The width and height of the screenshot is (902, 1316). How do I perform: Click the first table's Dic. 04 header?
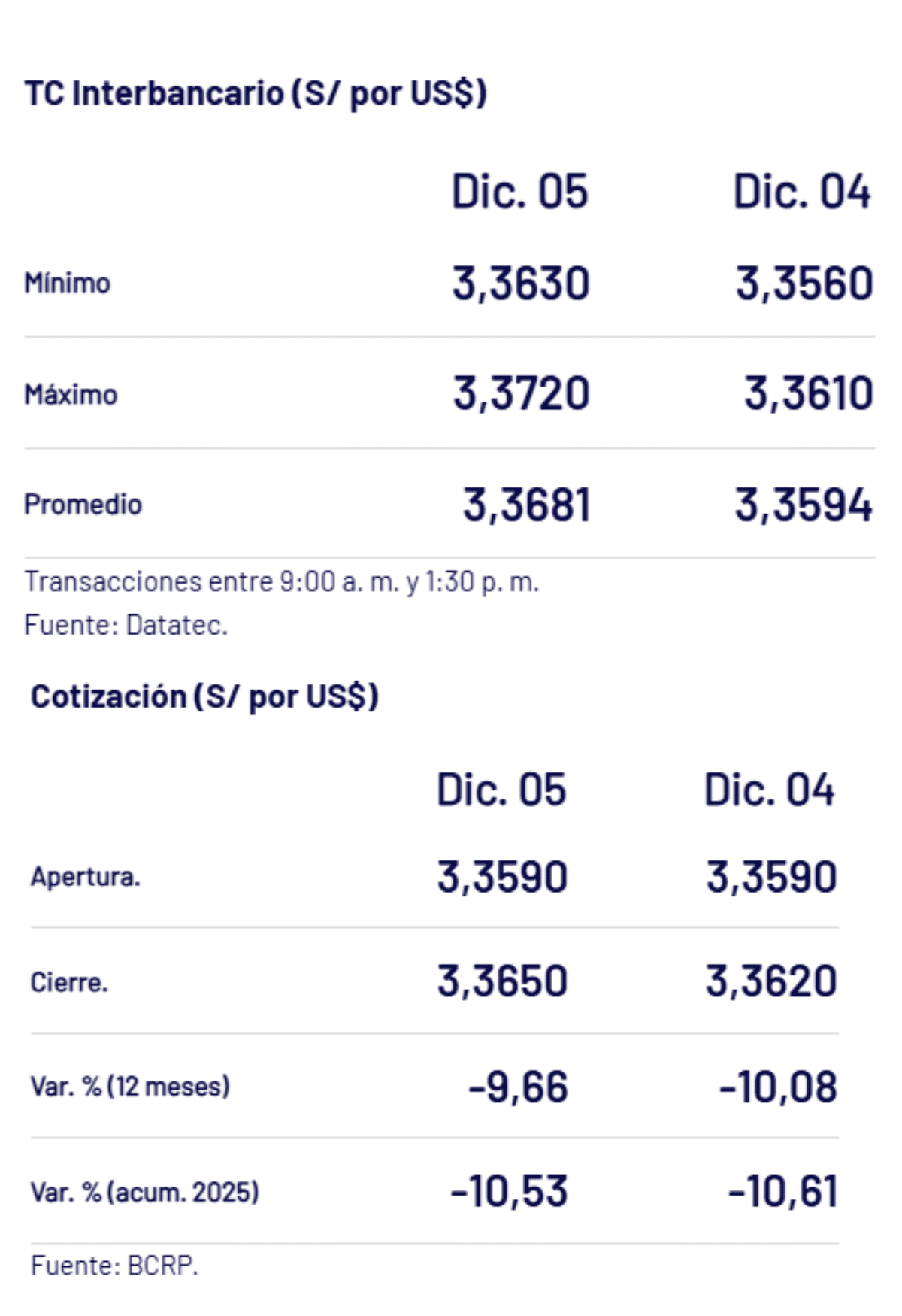click(x=801, y=191)
